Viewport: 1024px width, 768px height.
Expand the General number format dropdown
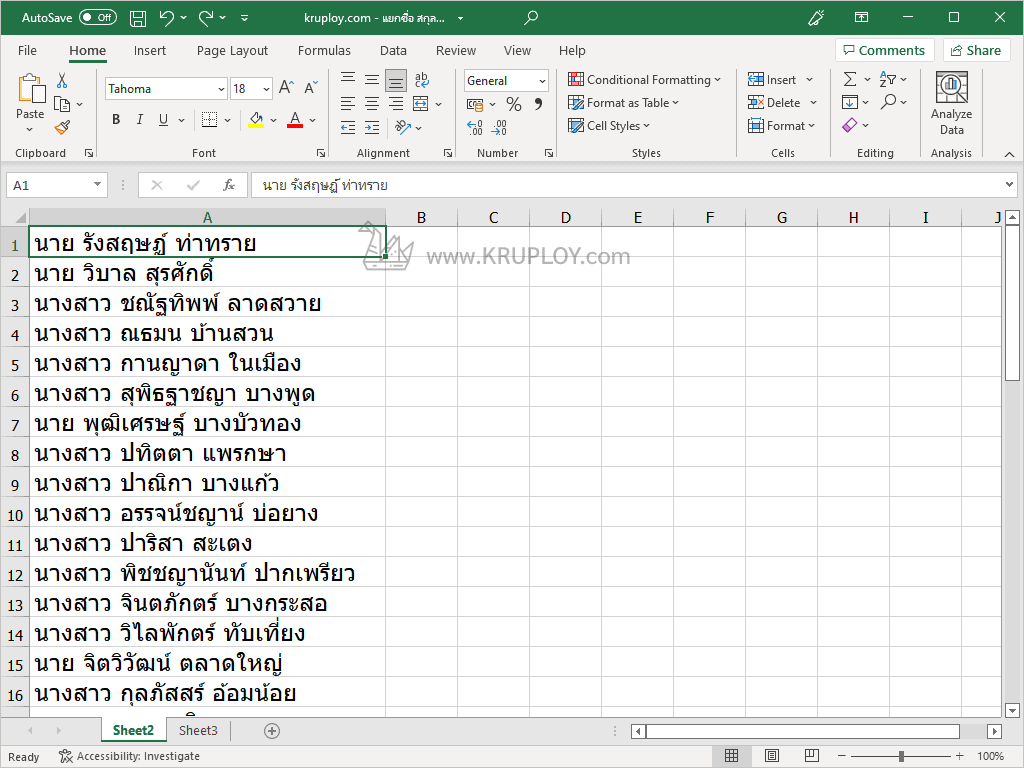[x=542, y=81]
